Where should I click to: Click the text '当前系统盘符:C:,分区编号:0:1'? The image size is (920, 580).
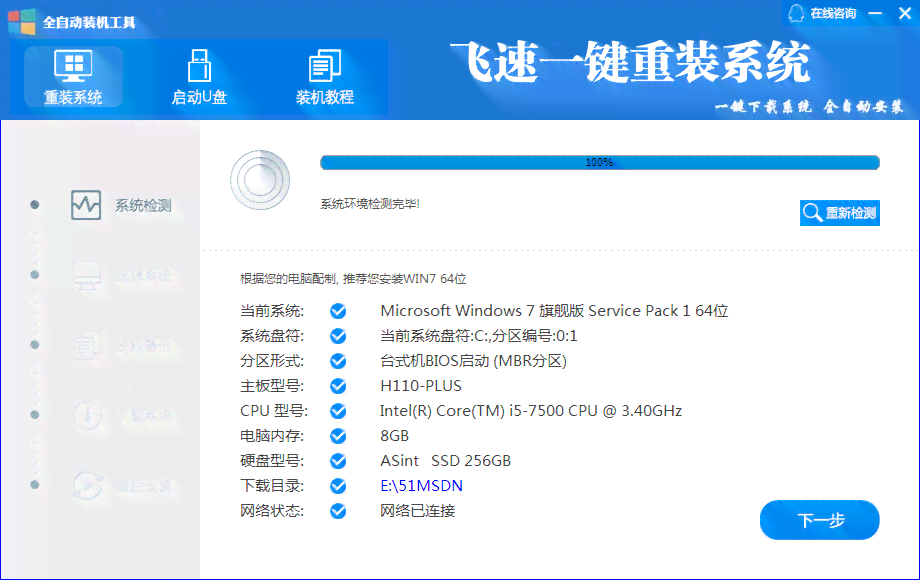pos(479,336)
